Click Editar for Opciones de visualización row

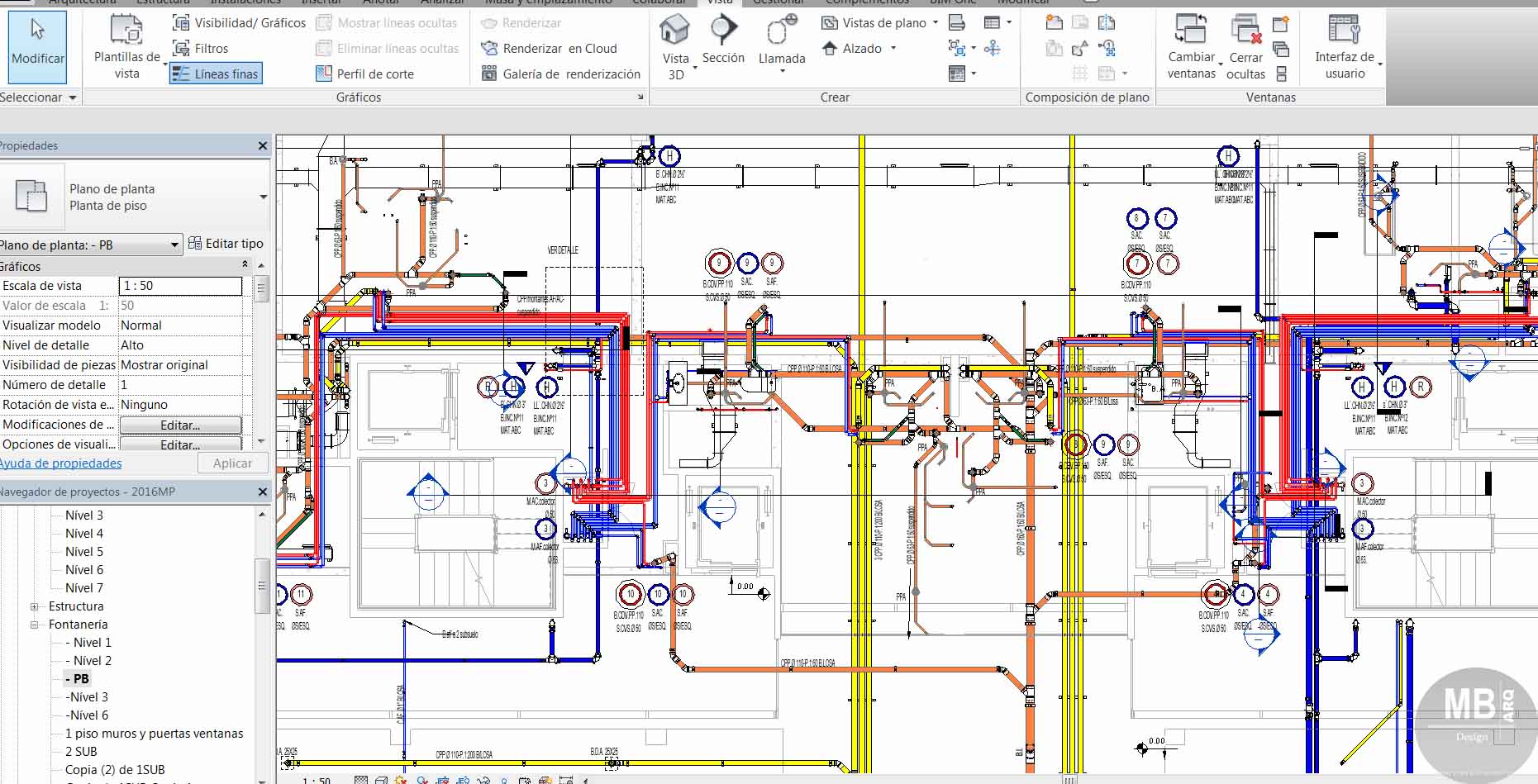click(180, 444)
